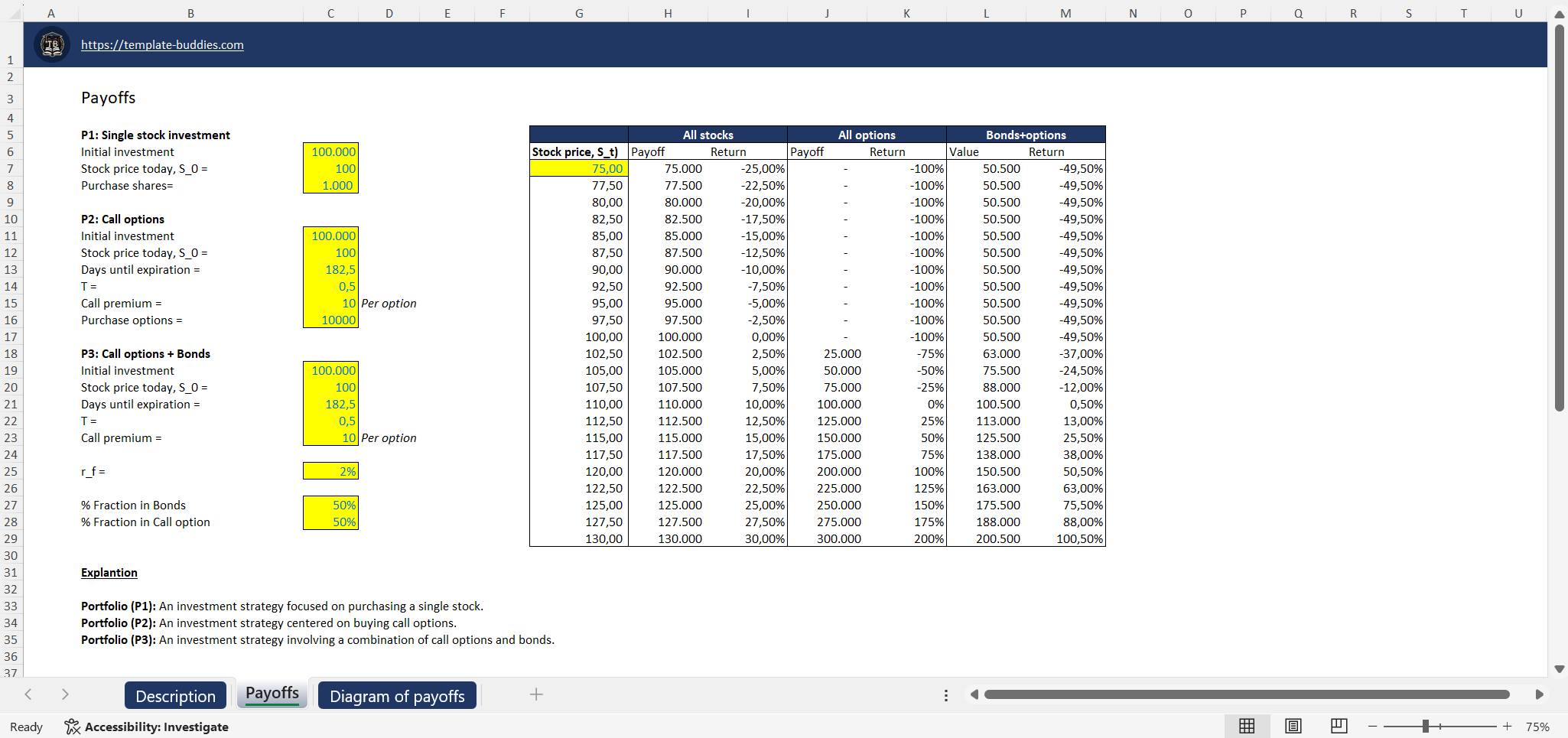
Task: Click the Template Buddies logo icon
Action: click(x=52, y=45)
